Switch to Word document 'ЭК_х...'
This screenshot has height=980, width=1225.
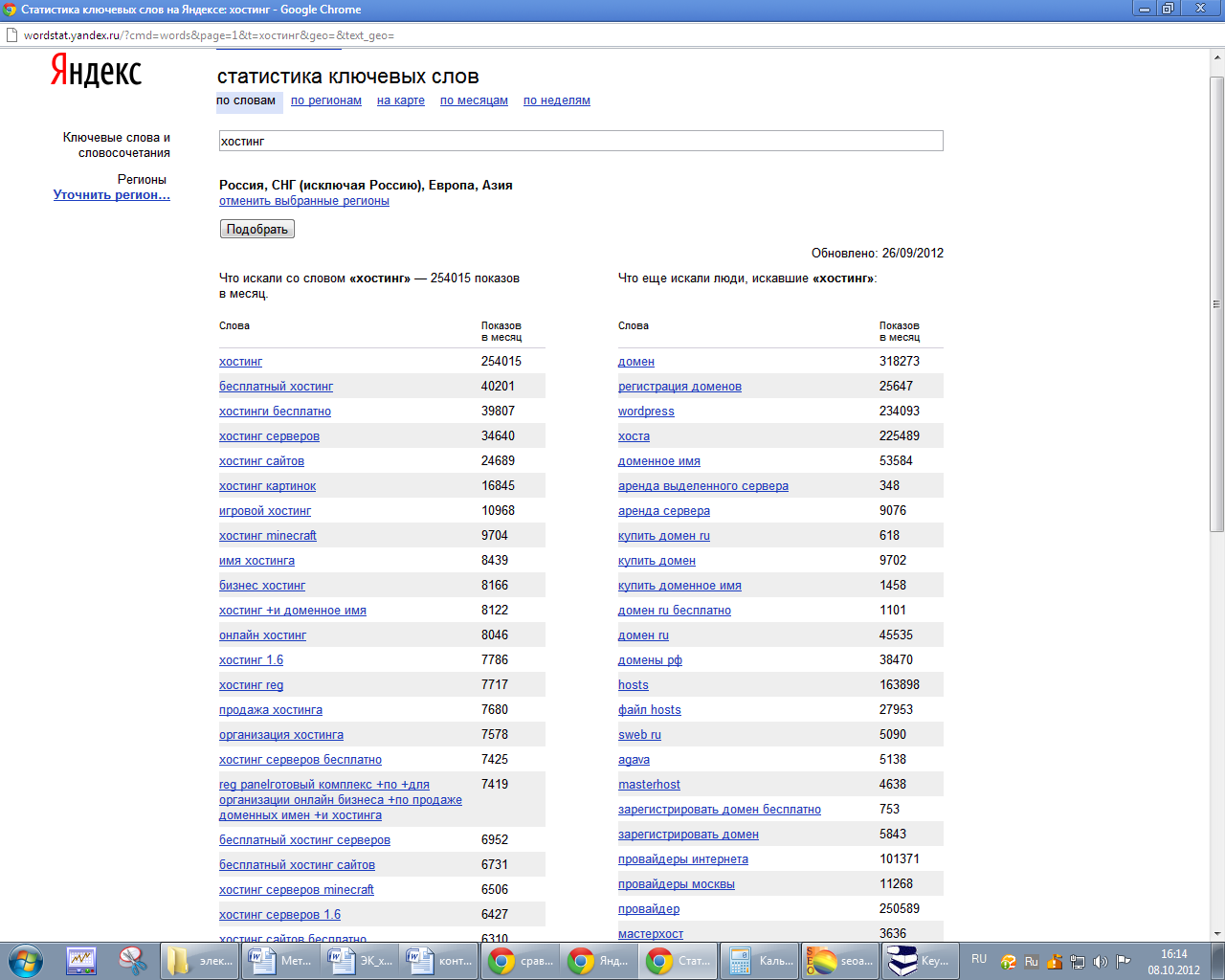pyautogui.click(x=358, y=960)
